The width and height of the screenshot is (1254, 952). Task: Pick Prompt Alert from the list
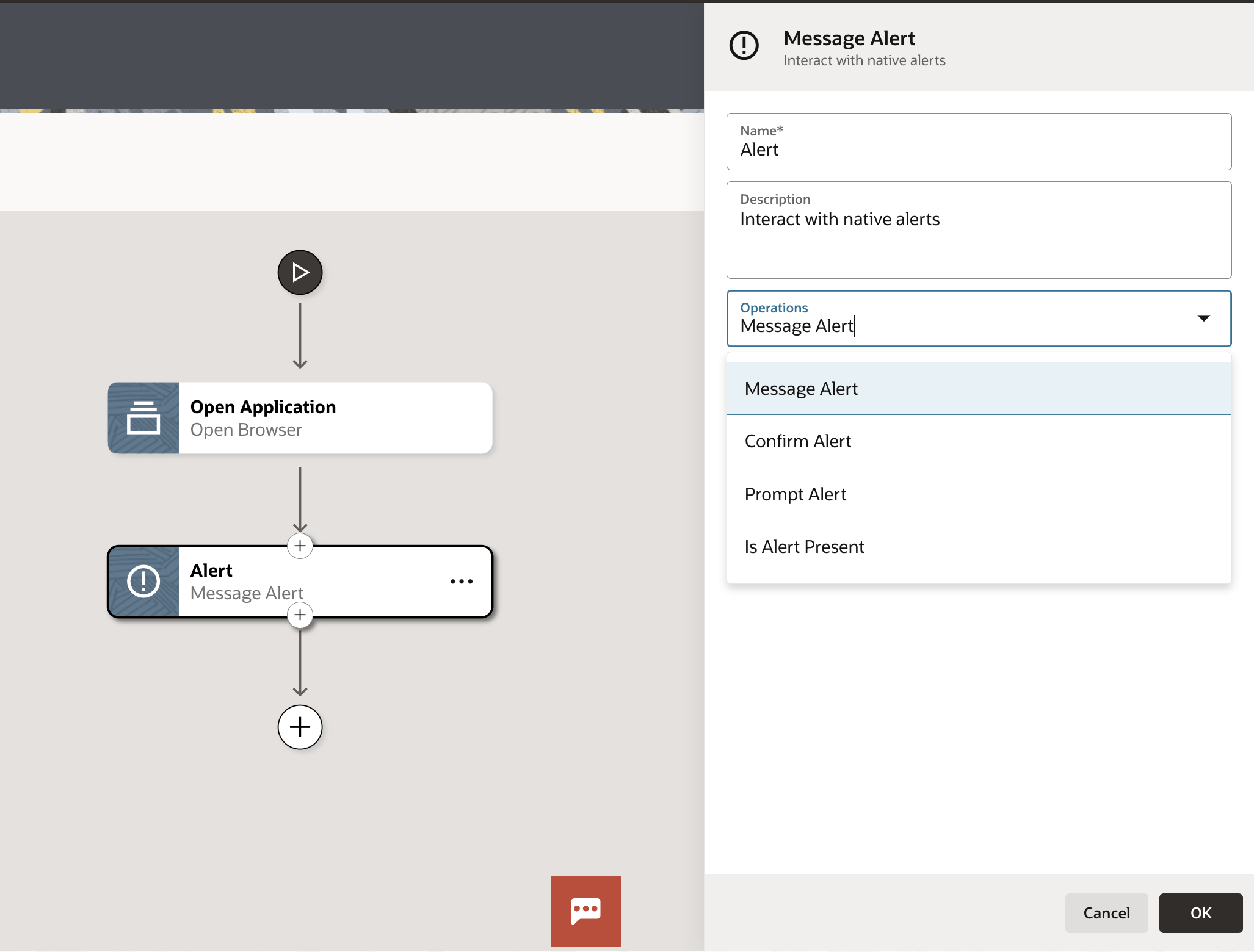click(795, 494)
